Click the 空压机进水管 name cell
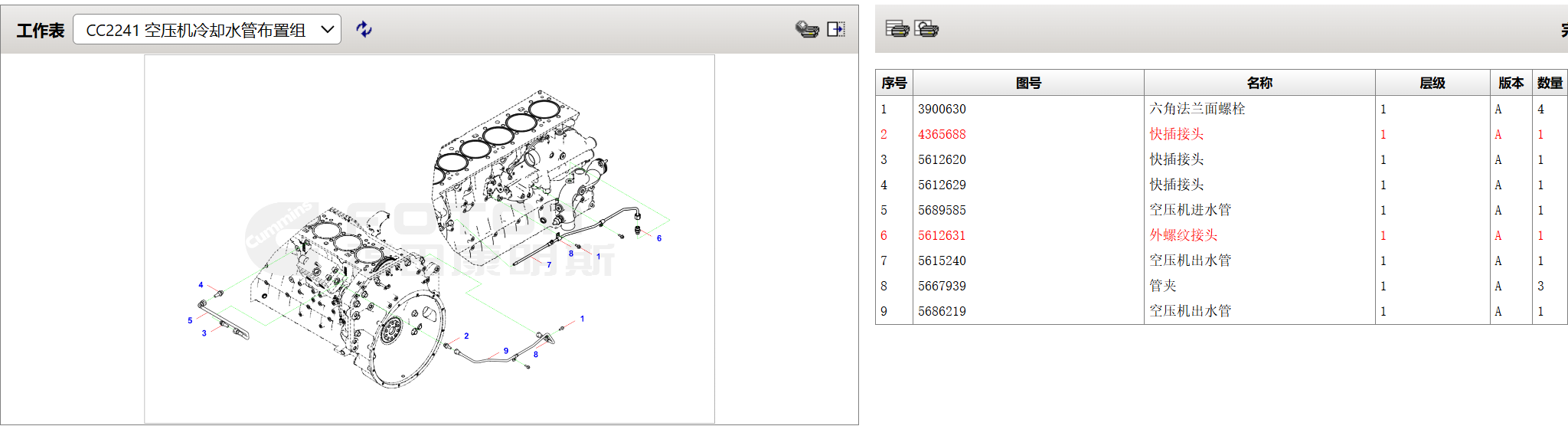This screenshot has height=426, width=1568. pos(1191,210)
